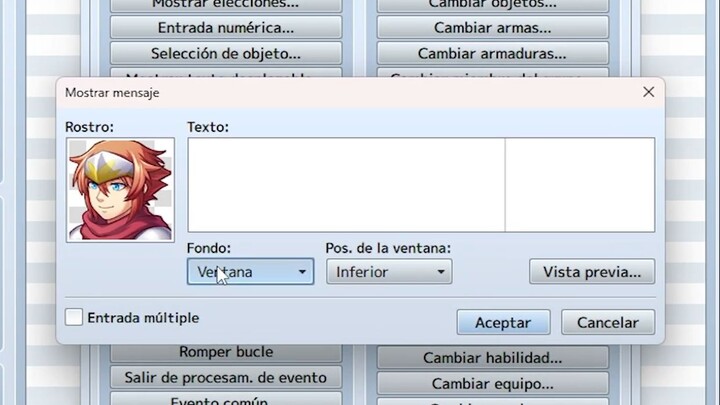The height and width of the screenshot is (405, 720).
Task: Click the Vista previa button
Action: coord(592,271)
